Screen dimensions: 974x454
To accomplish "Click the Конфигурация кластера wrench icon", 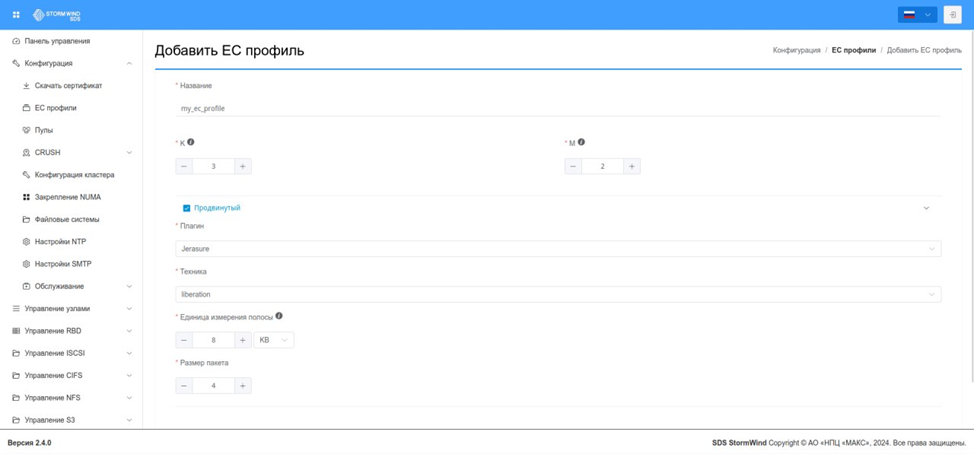I will [x=26, y=175].
